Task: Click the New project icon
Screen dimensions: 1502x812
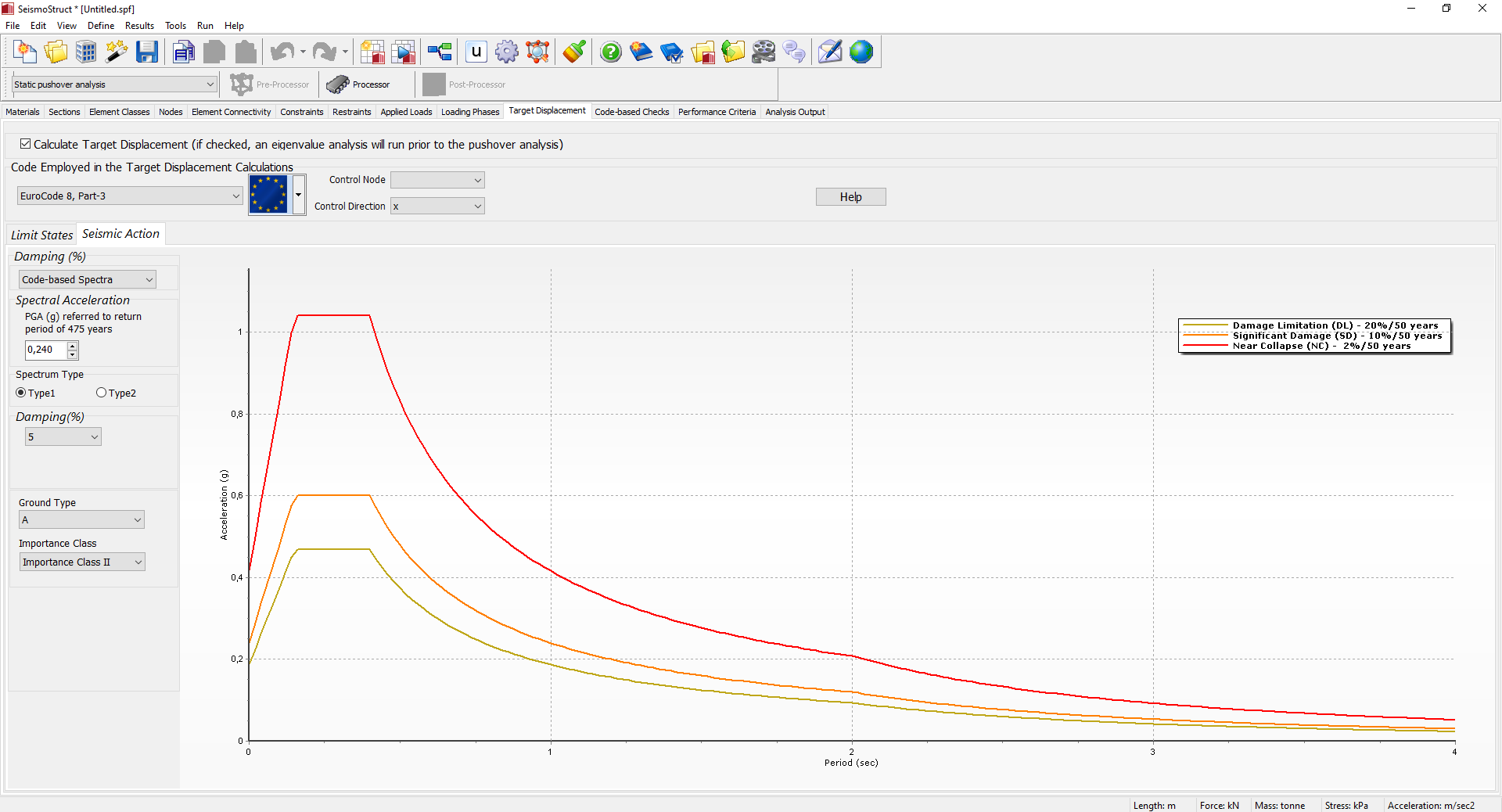Action: pyautogui.click(x=25, y=52)
